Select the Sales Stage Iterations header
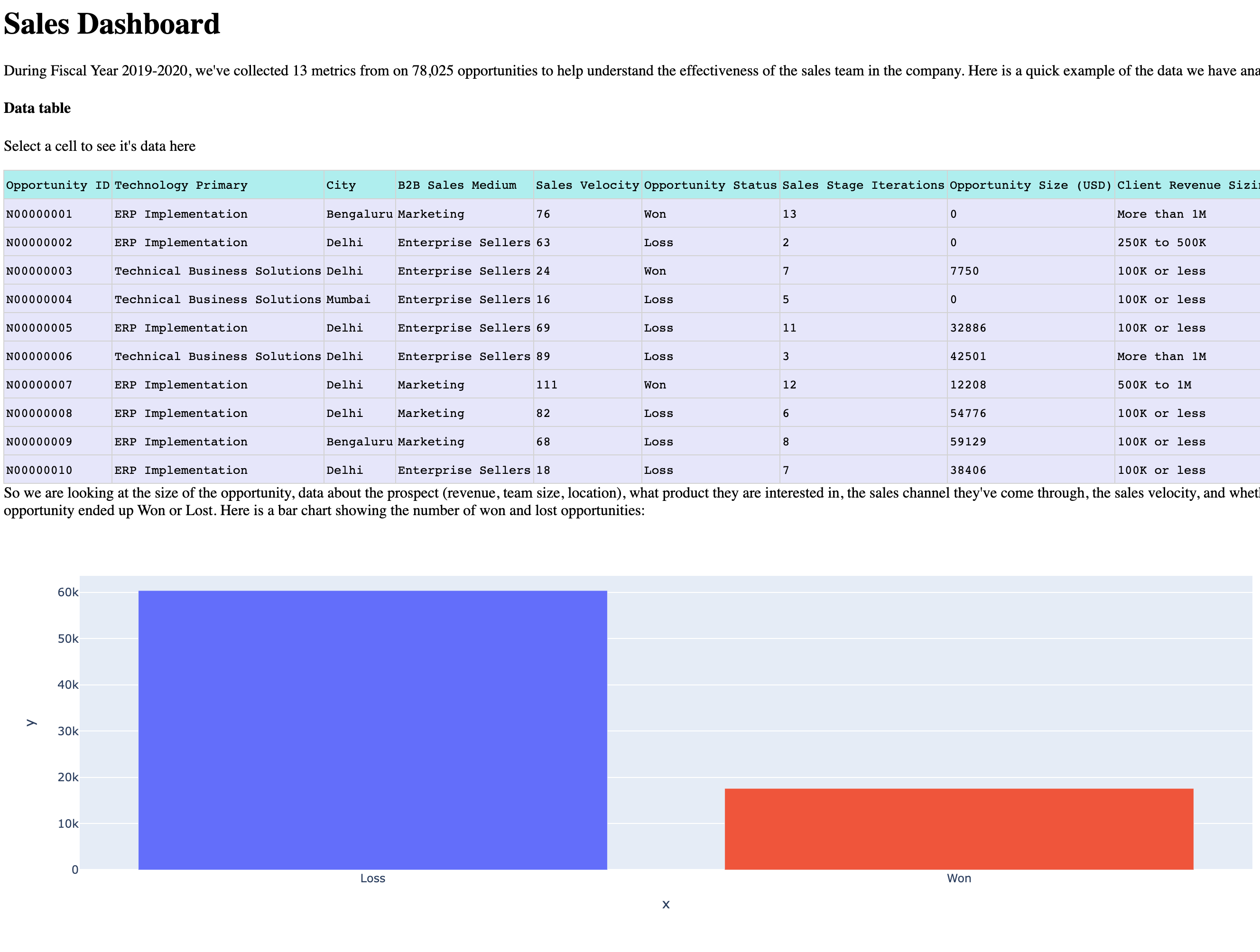1260x952 pixels. (863, 185)
